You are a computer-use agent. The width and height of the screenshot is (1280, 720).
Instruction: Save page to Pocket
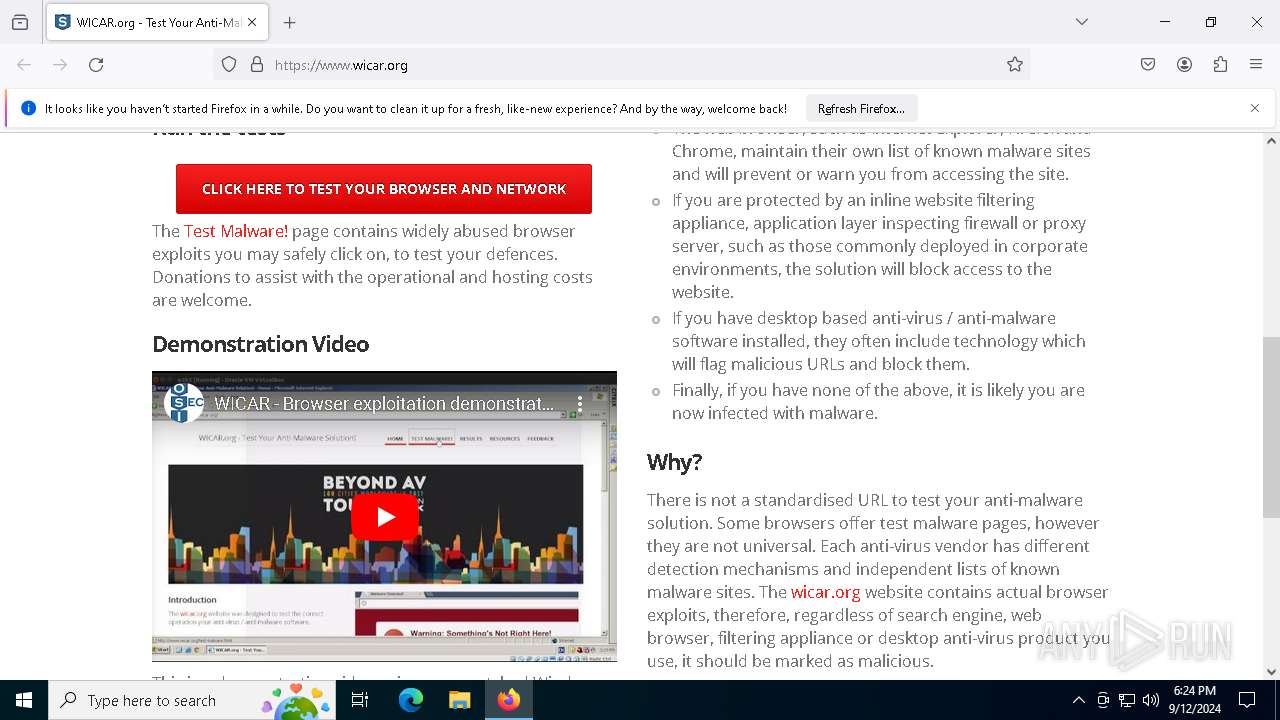point(1148,65)
